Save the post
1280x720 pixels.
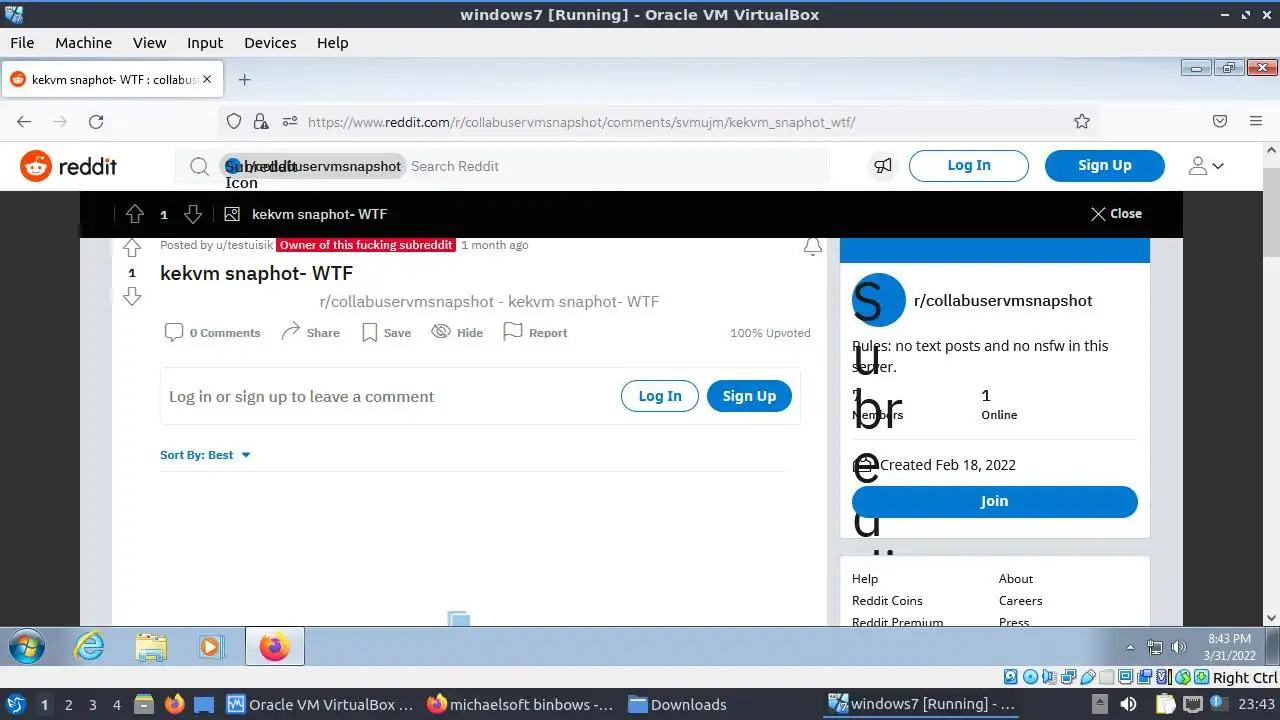click(x=386, y=333)
